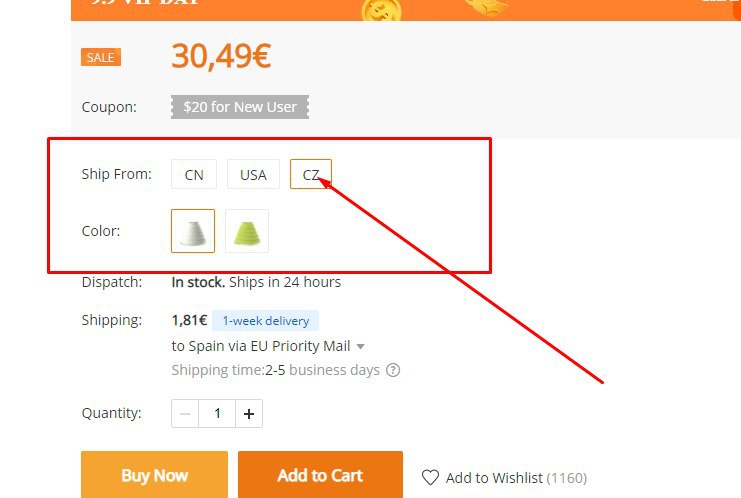741x498 pixels.
Task: Click the Buy Now button
Action: point(155,474)
